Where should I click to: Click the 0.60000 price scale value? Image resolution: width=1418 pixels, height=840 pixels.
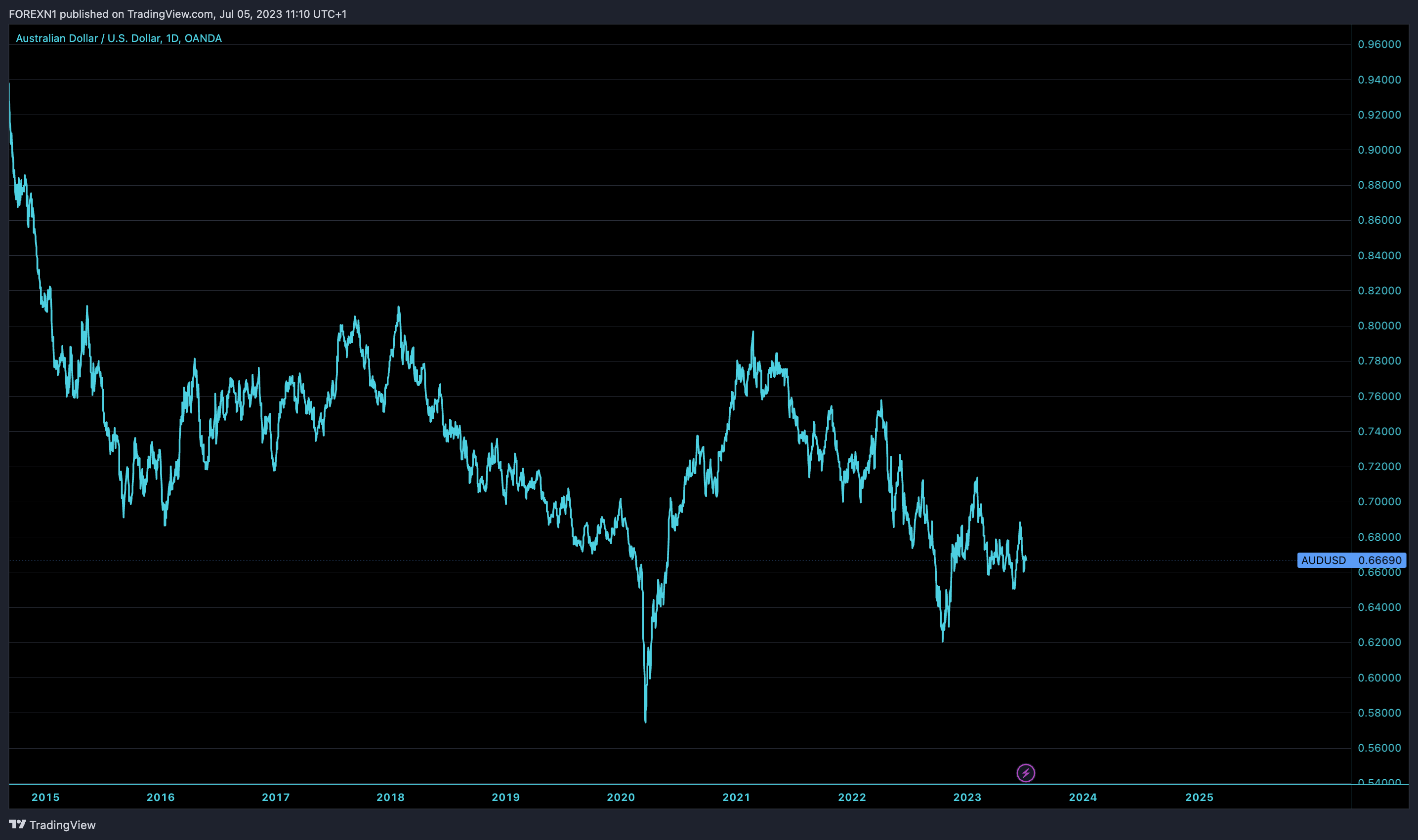click(1379, 678)
